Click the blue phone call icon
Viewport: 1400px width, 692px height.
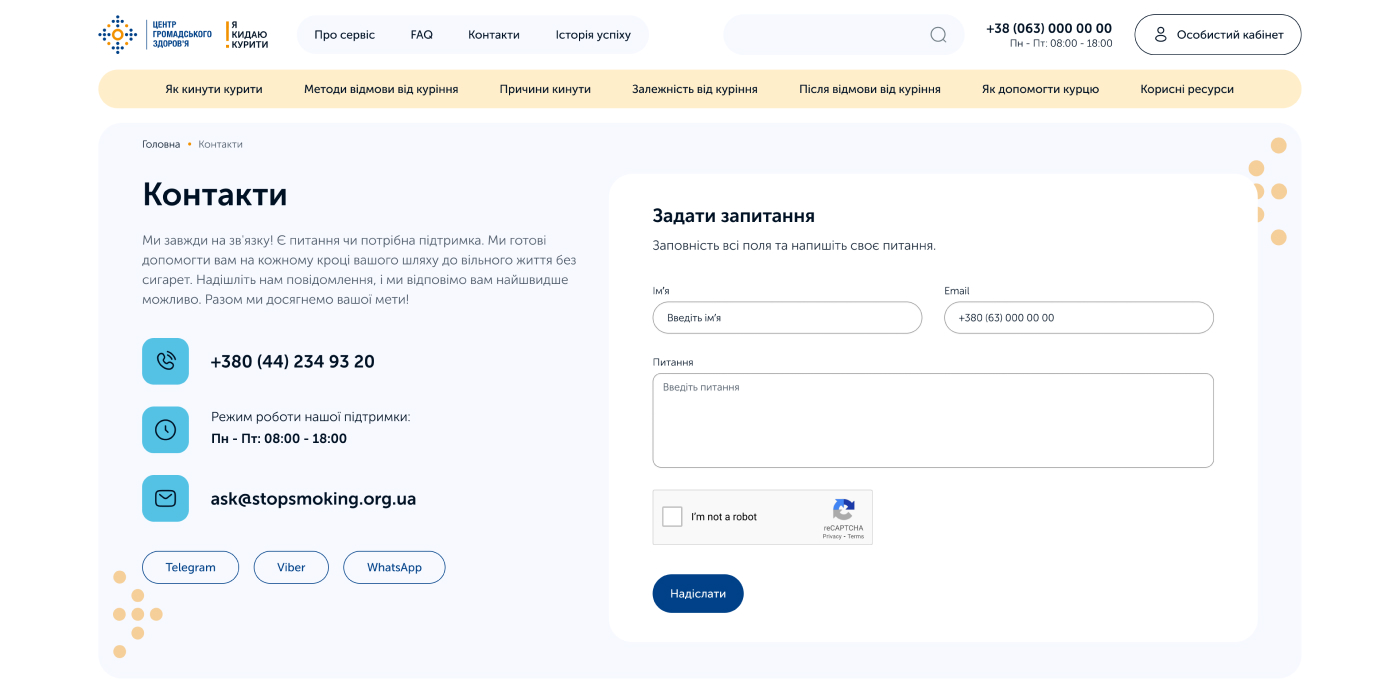coord(165,361)
